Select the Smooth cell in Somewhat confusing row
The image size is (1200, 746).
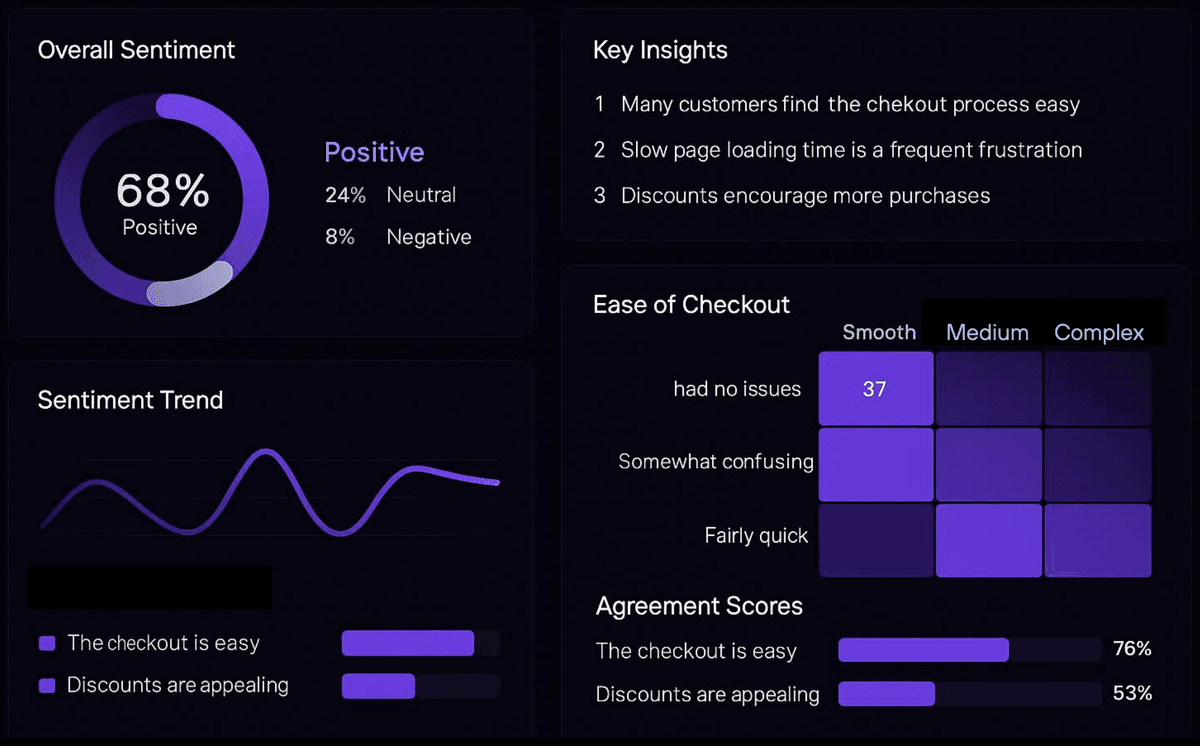point(875,462)
